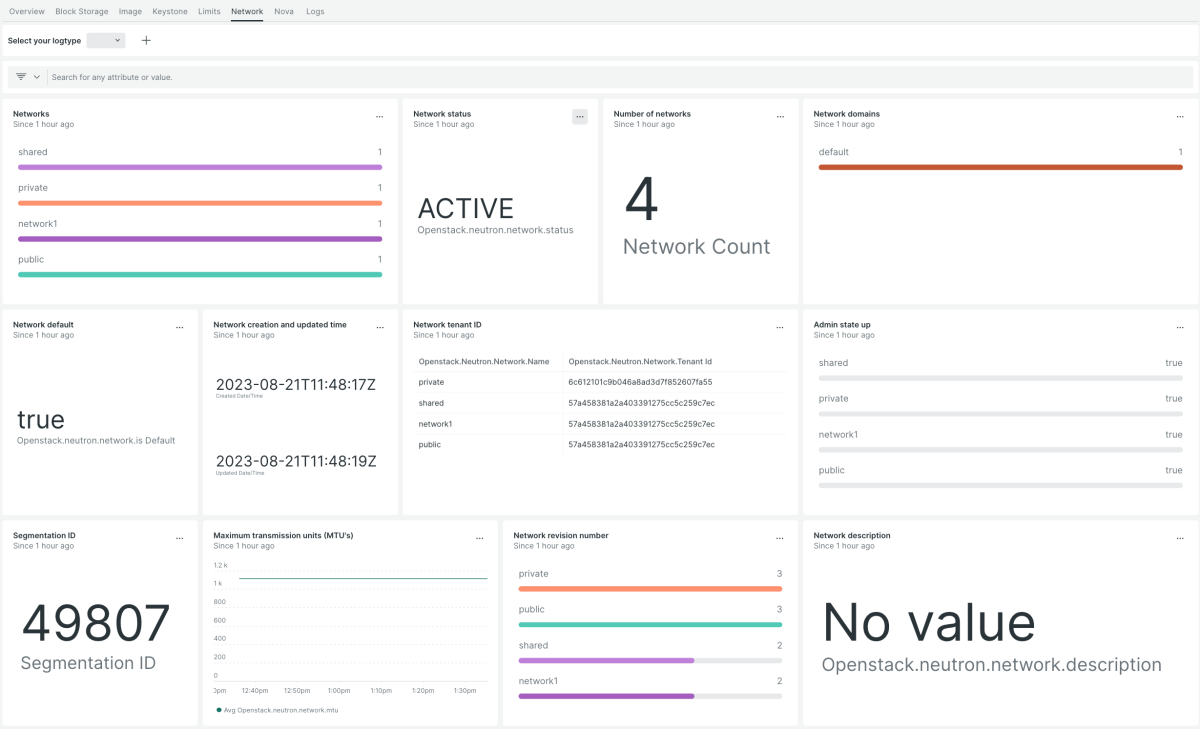Viewport: 1200px width, 729px height.
Task: Open options menu for Networks widget
Action: tap(379, 117)
